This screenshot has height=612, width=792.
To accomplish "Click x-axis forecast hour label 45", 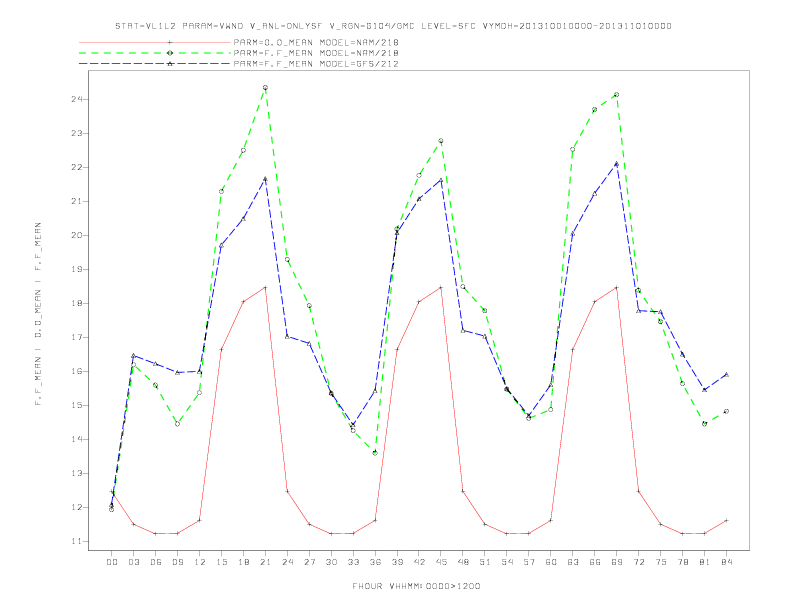I will [x=441, y=562].
